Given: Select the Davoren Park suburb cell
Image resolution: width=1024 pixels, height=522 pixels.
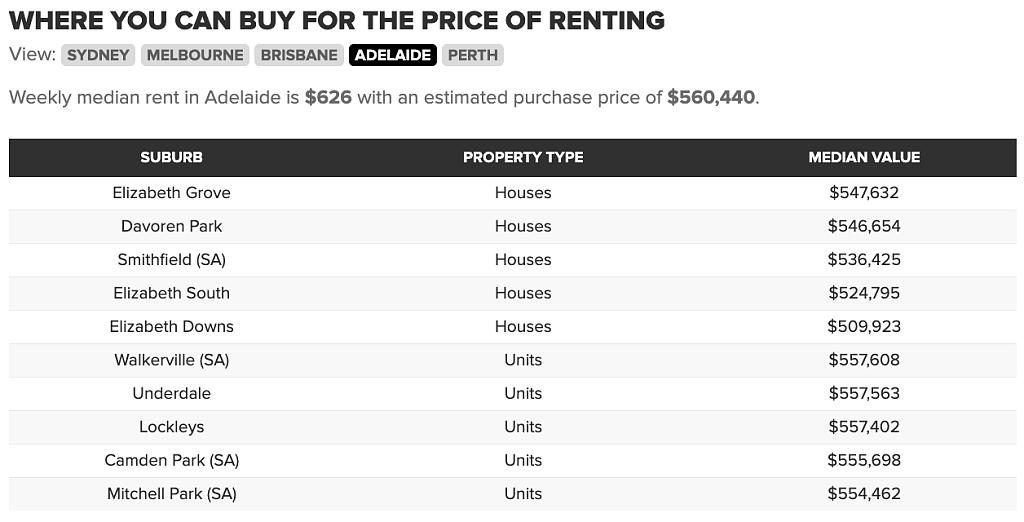Looking at the screenshot, I should coord(171,226).
